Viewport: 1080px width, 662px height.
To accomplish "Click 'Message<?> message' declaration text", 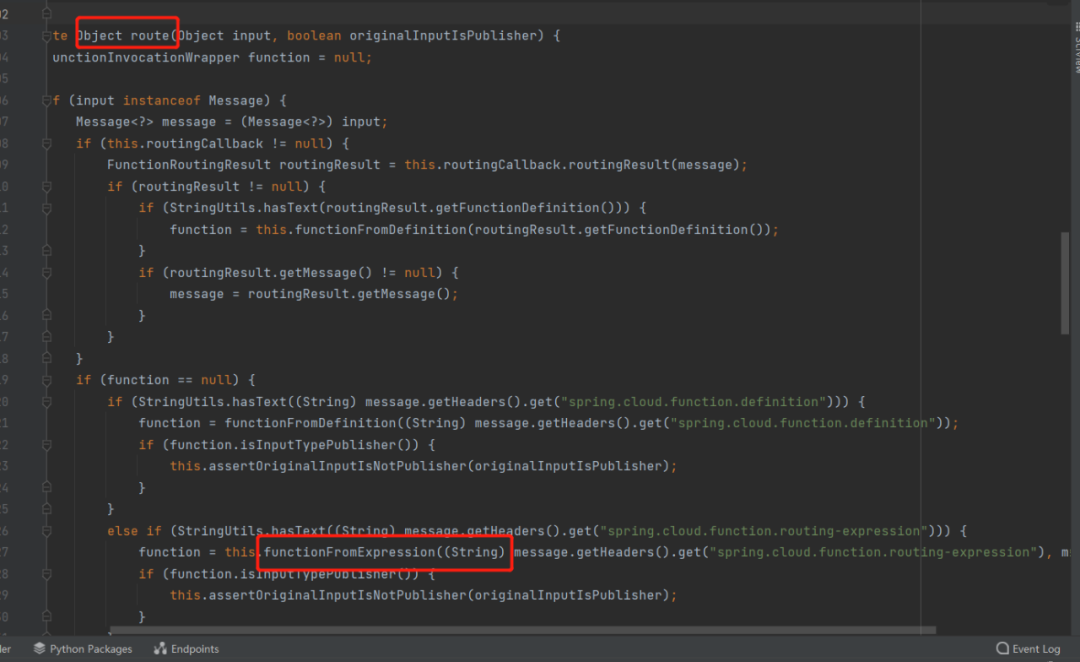I will [x=145, y=122].
